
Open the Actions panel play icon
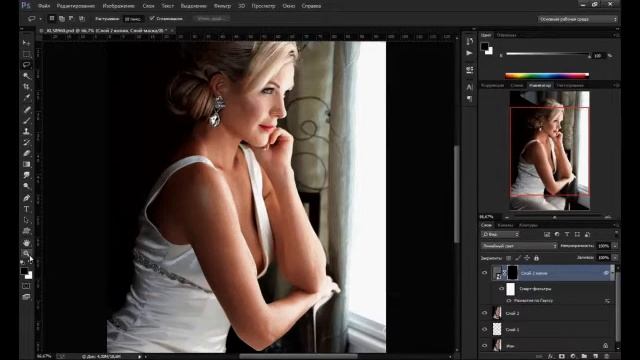469,53
